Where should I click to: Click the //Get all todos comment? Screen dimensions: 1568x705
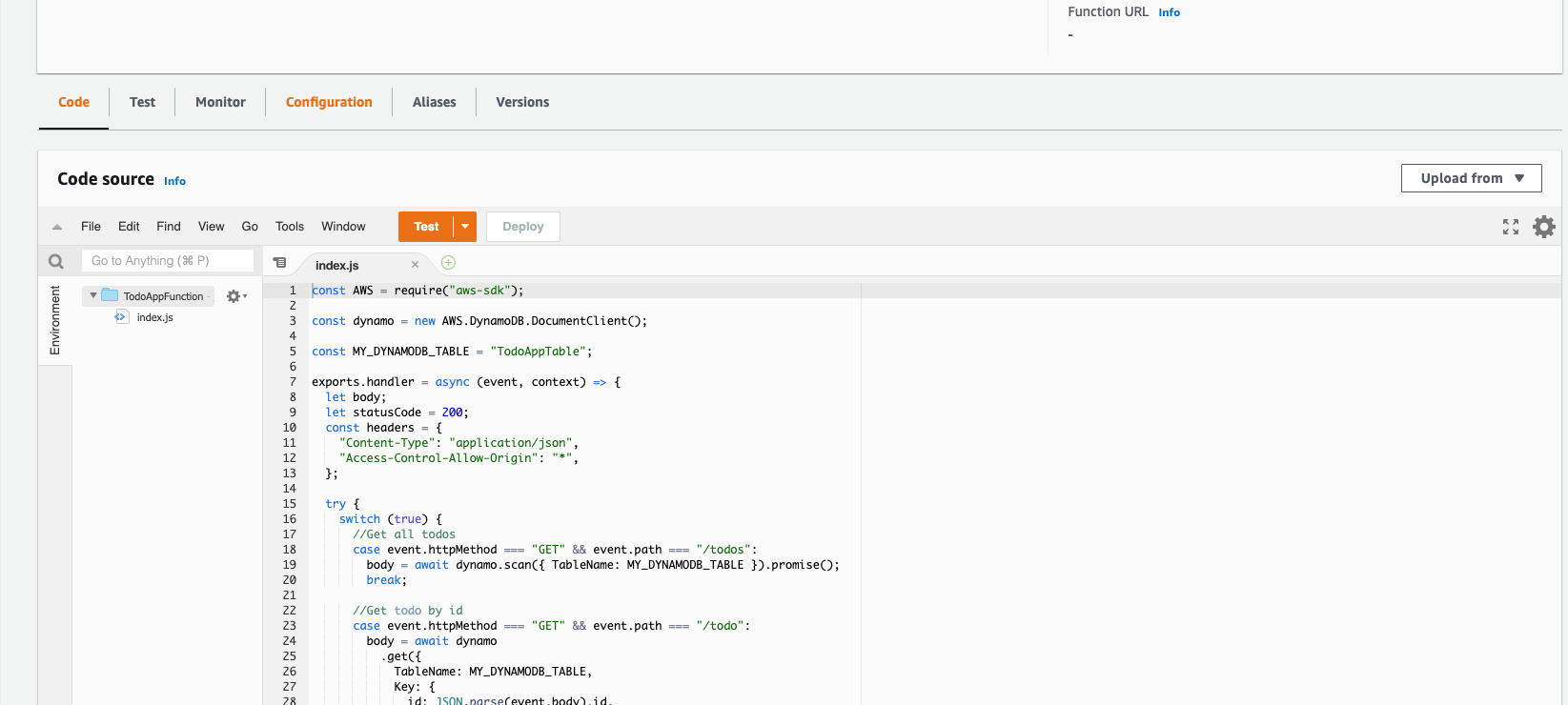coord(404,534)
